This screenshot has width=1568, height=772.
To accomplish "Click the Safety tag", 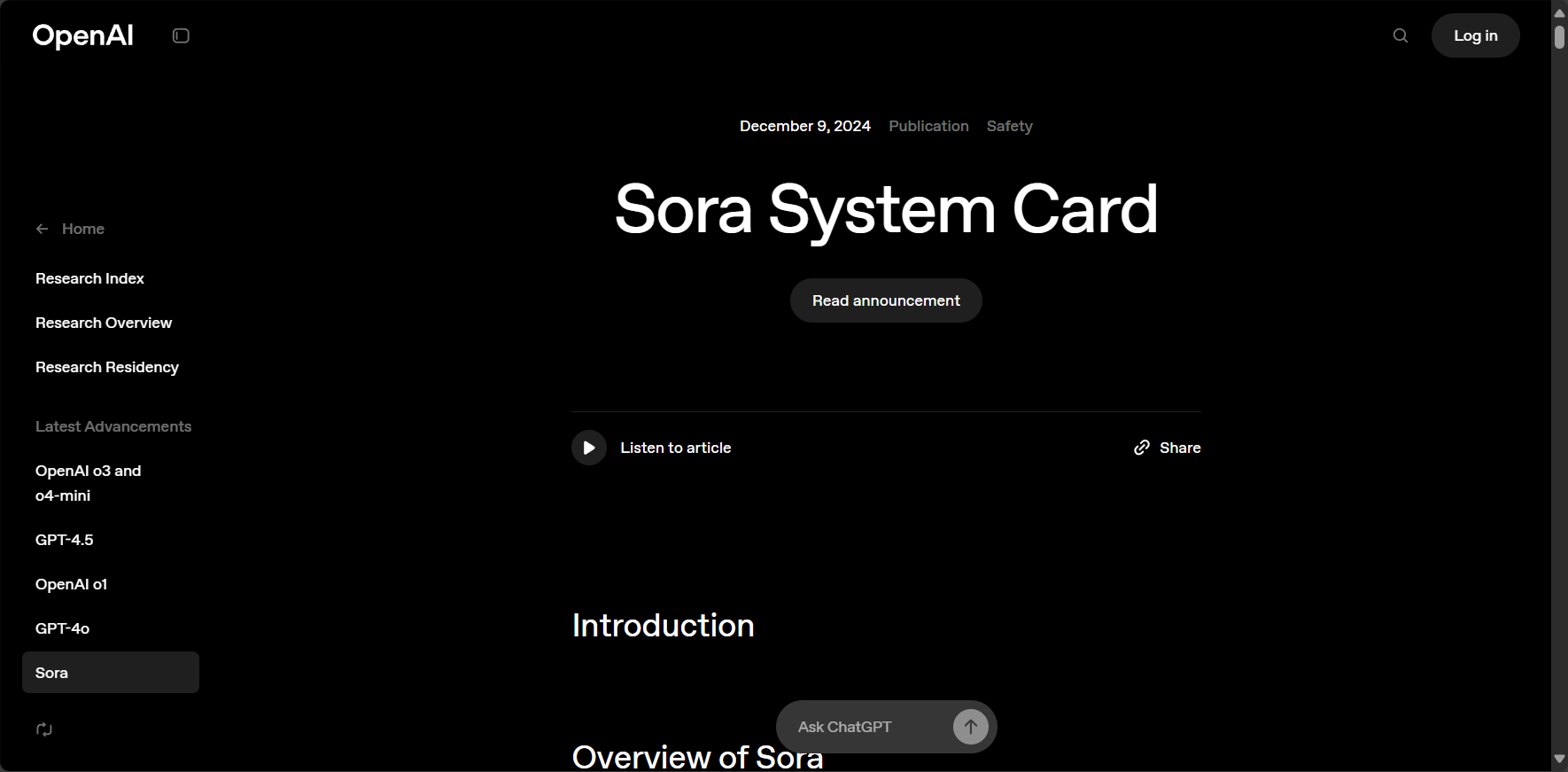I will click(1009, 126).
